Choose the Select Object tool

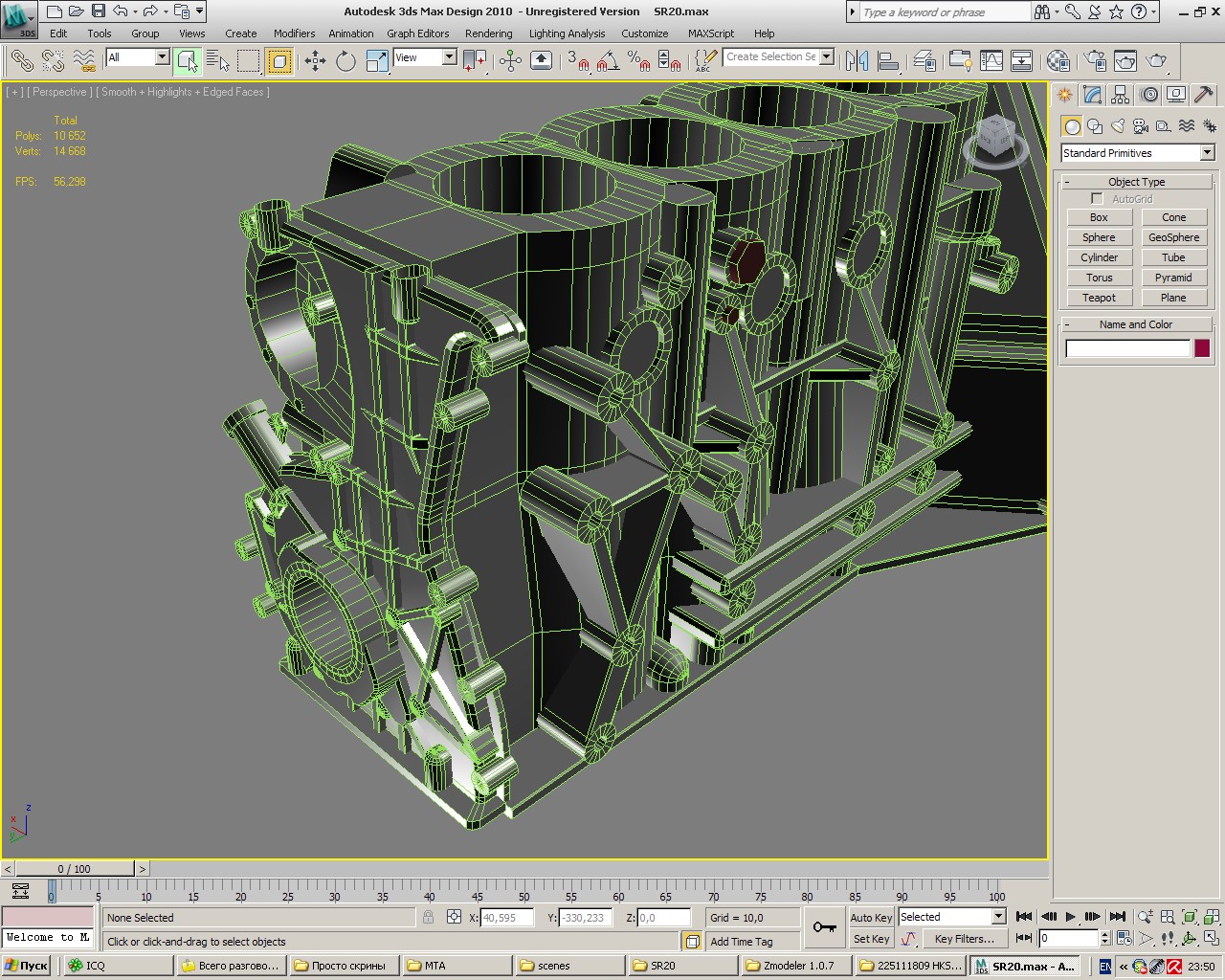pyautogui.click(x=188, y=61)
